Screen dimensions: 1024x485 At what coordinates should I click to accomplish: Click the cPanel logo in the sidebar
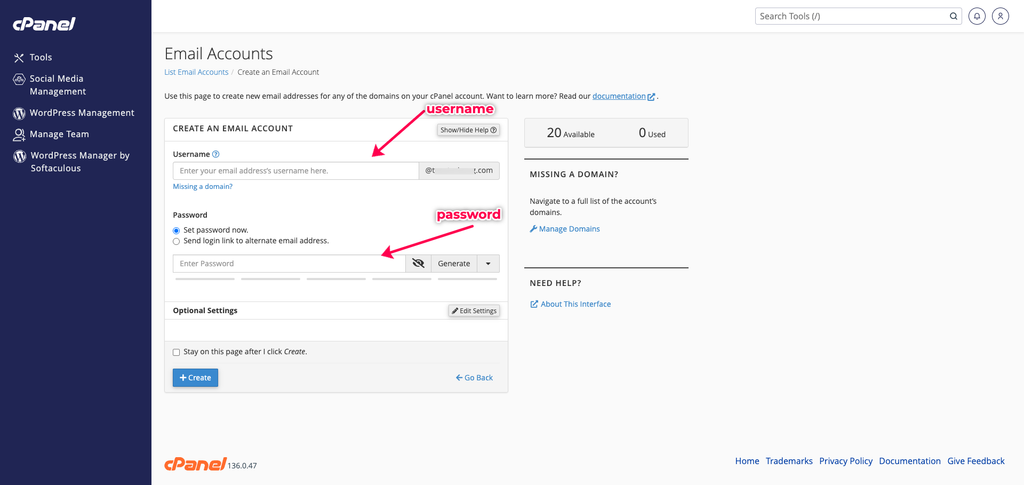pos(44,24)
